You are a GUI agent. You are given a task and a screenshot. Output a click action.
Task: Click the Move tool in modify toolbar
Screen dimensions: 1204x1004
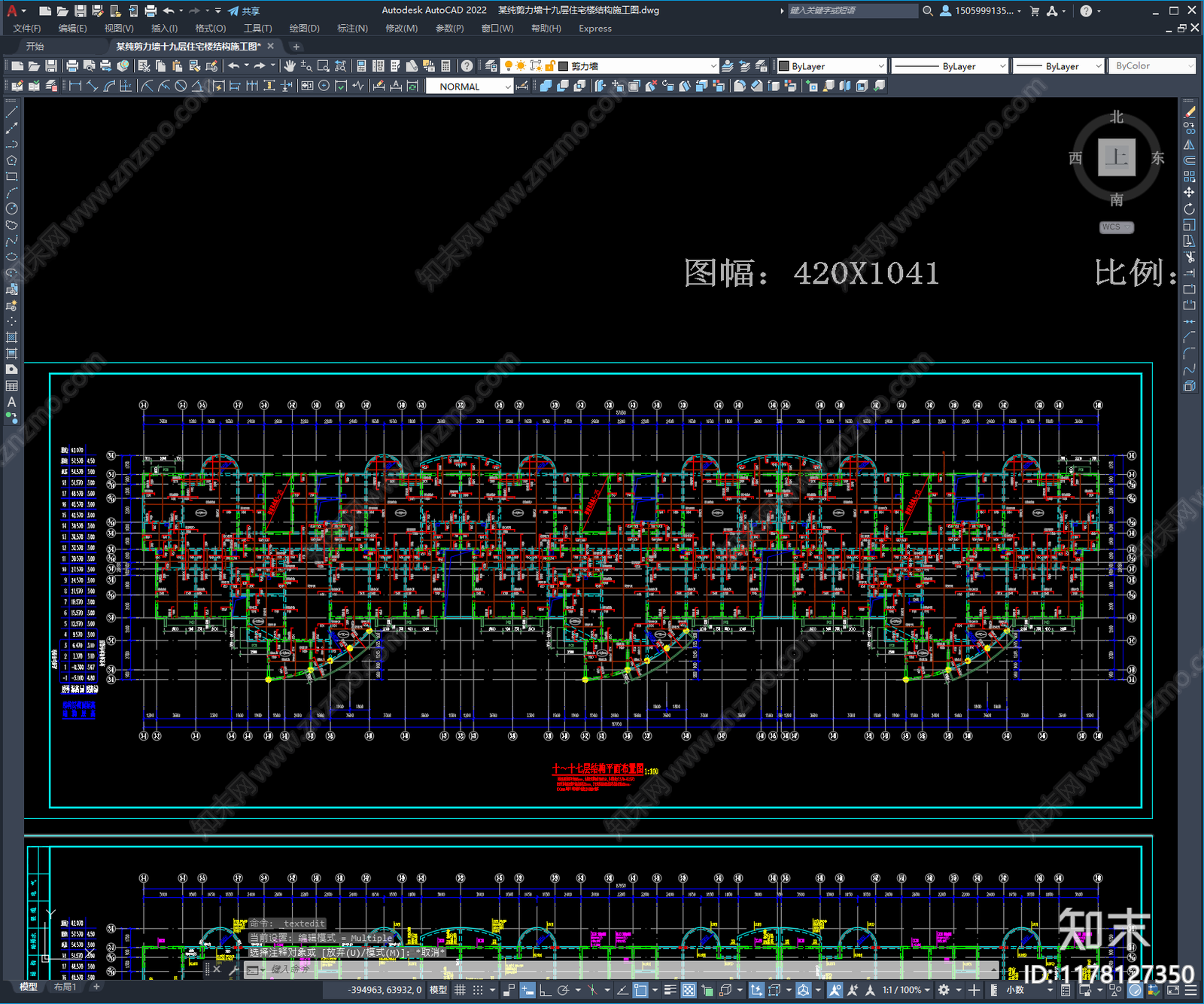tap(1190, 193)
